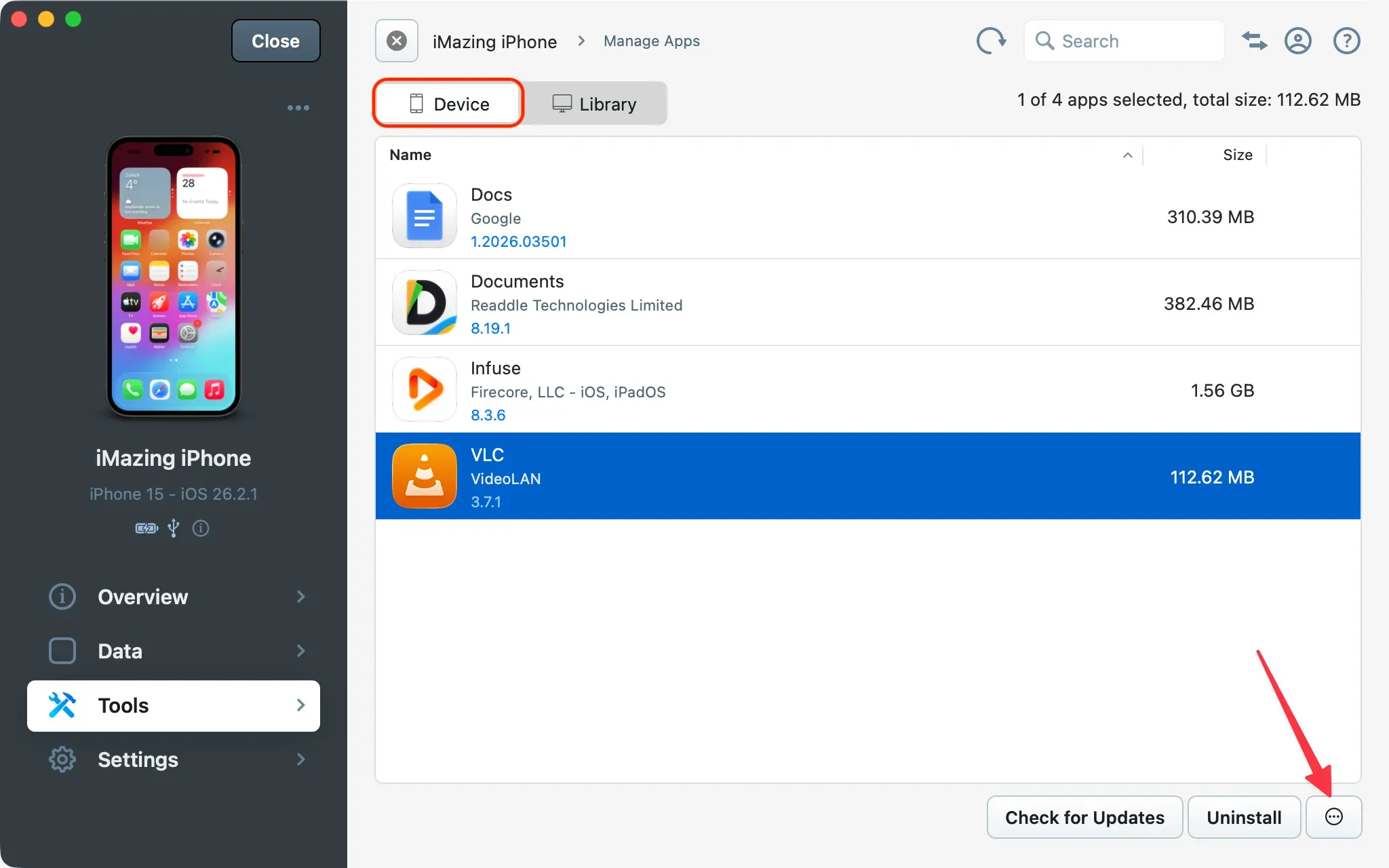Click the X icon in the breadcrumb bar
This screenshot has height=868, width=1389.
[x=396, y=41]
